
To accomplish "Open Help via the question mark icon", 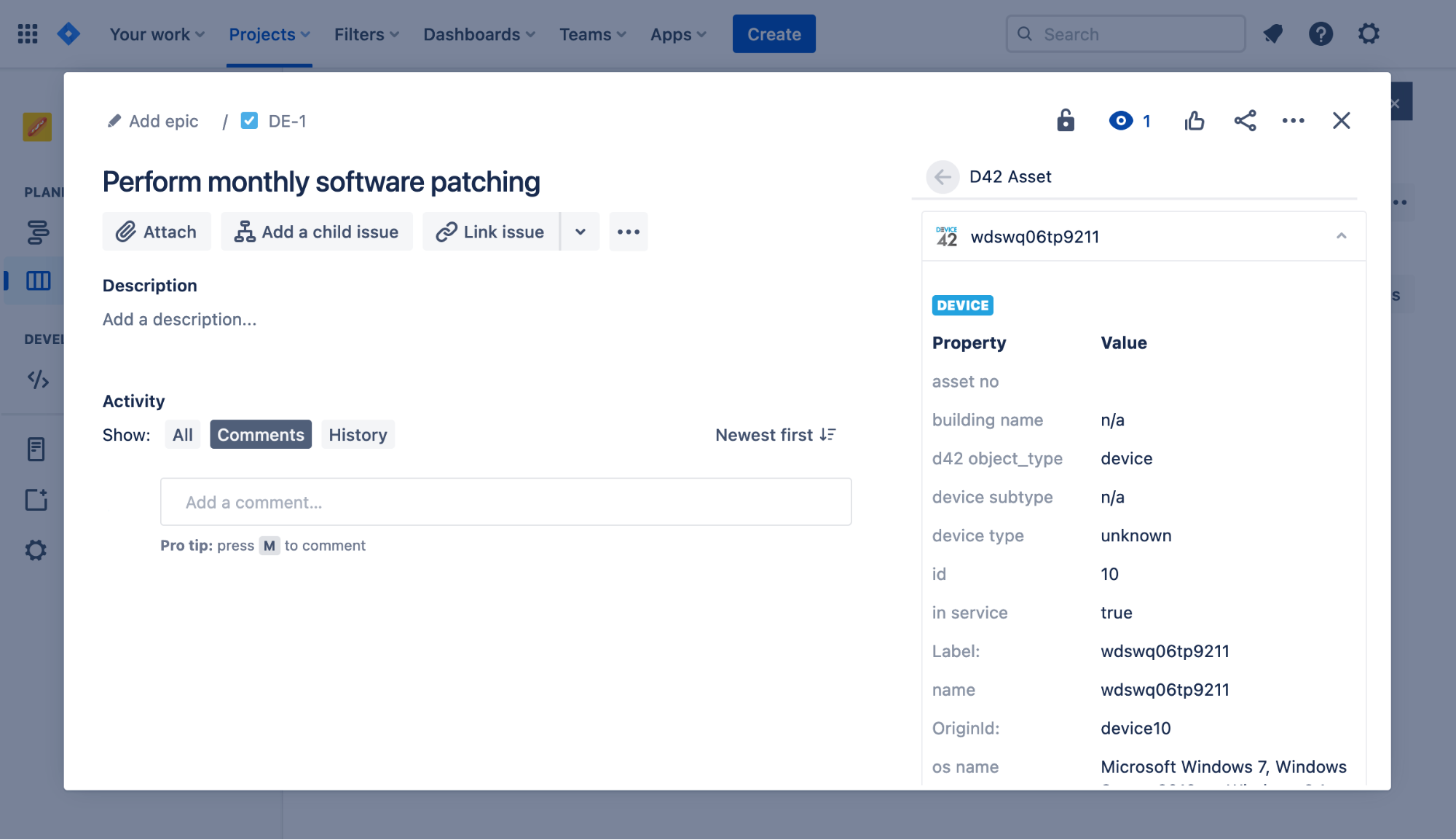I will click(x=1321, y=34).
